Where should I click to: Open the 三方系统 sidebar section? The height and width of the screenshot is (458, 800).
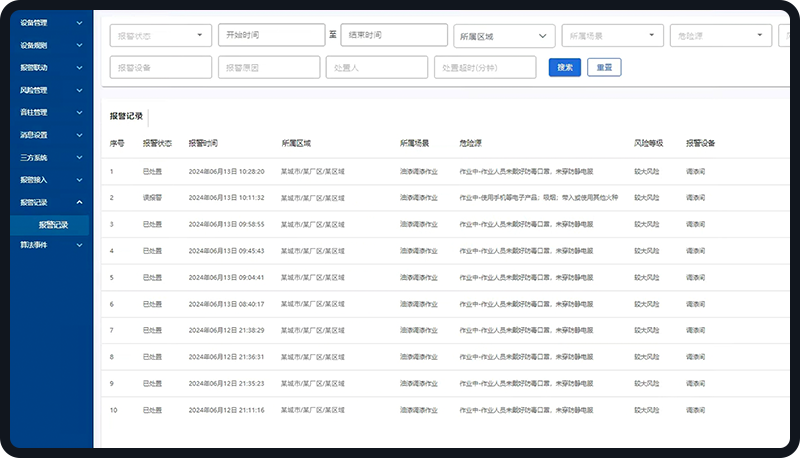coord(50,157)
